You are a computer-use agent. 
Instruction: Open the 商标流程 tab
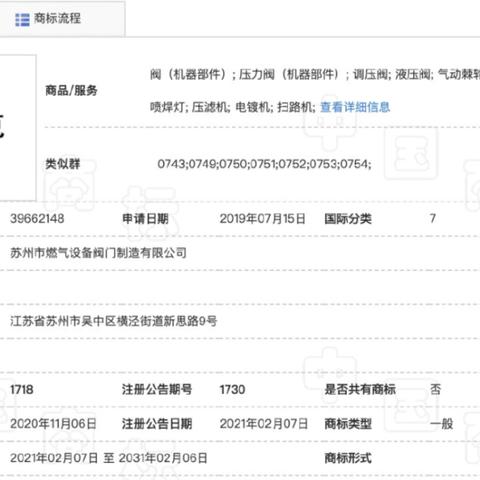tap(62, 19)
